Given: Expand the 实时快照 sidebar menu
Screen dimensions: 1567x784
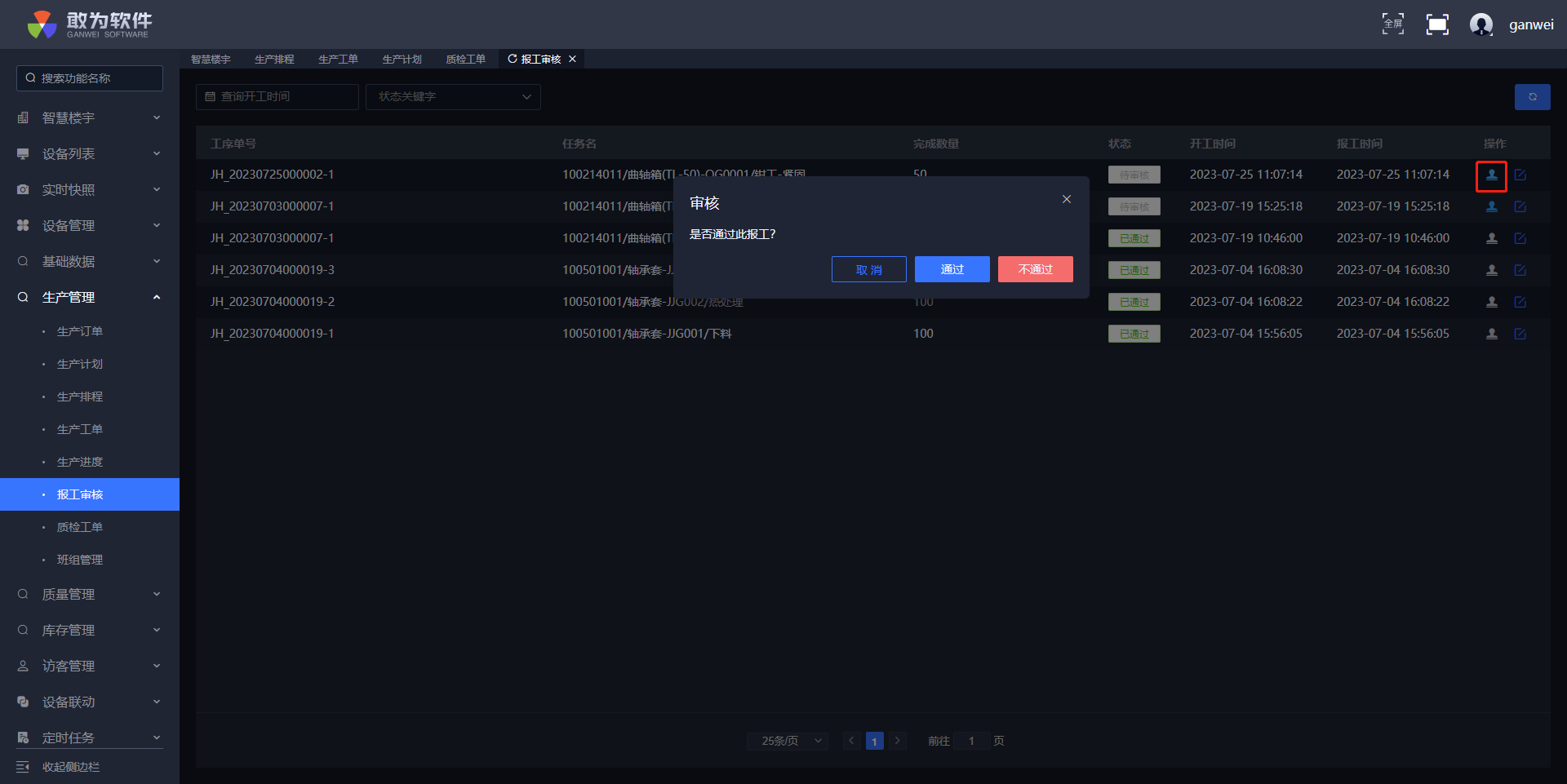Looking at the screenshot, I should point(90,189).
